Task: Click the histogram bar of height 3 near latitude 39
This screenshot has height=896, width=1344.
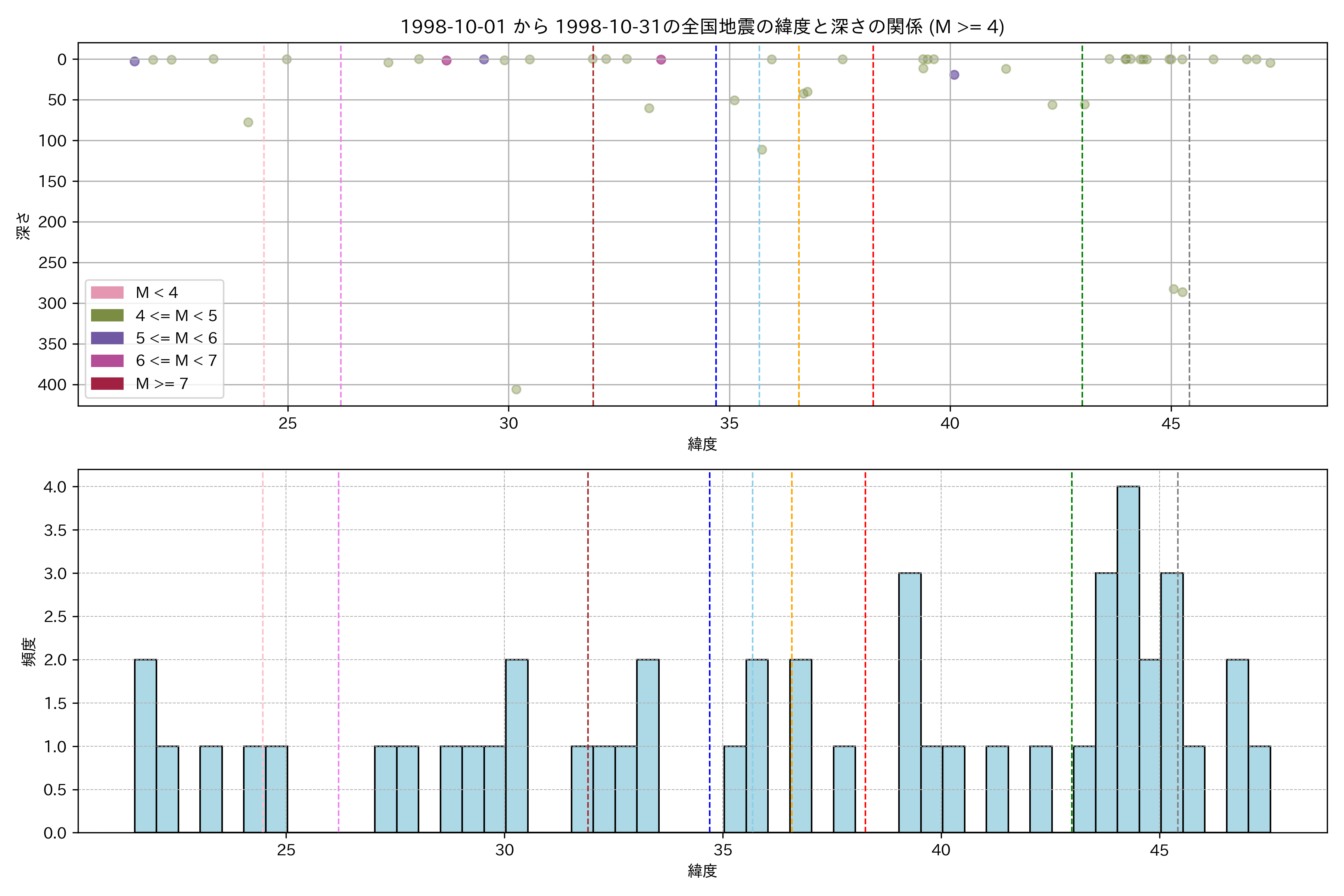Action: pyautogui.click(x=910, y=702)
